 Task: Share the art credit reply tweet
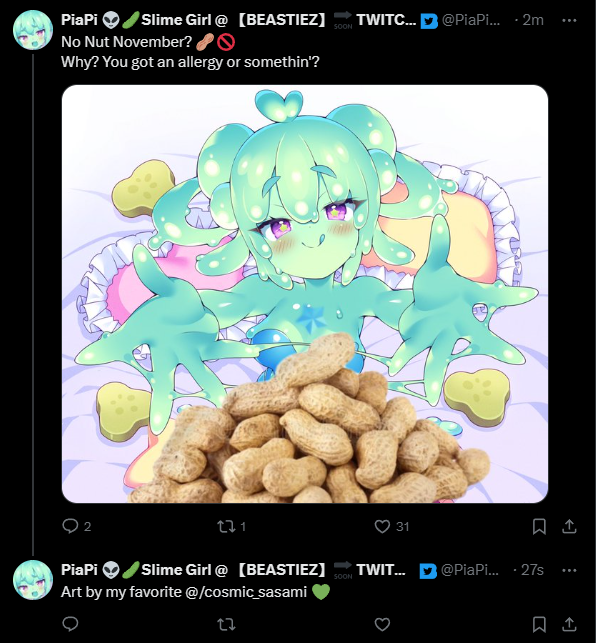569,624
